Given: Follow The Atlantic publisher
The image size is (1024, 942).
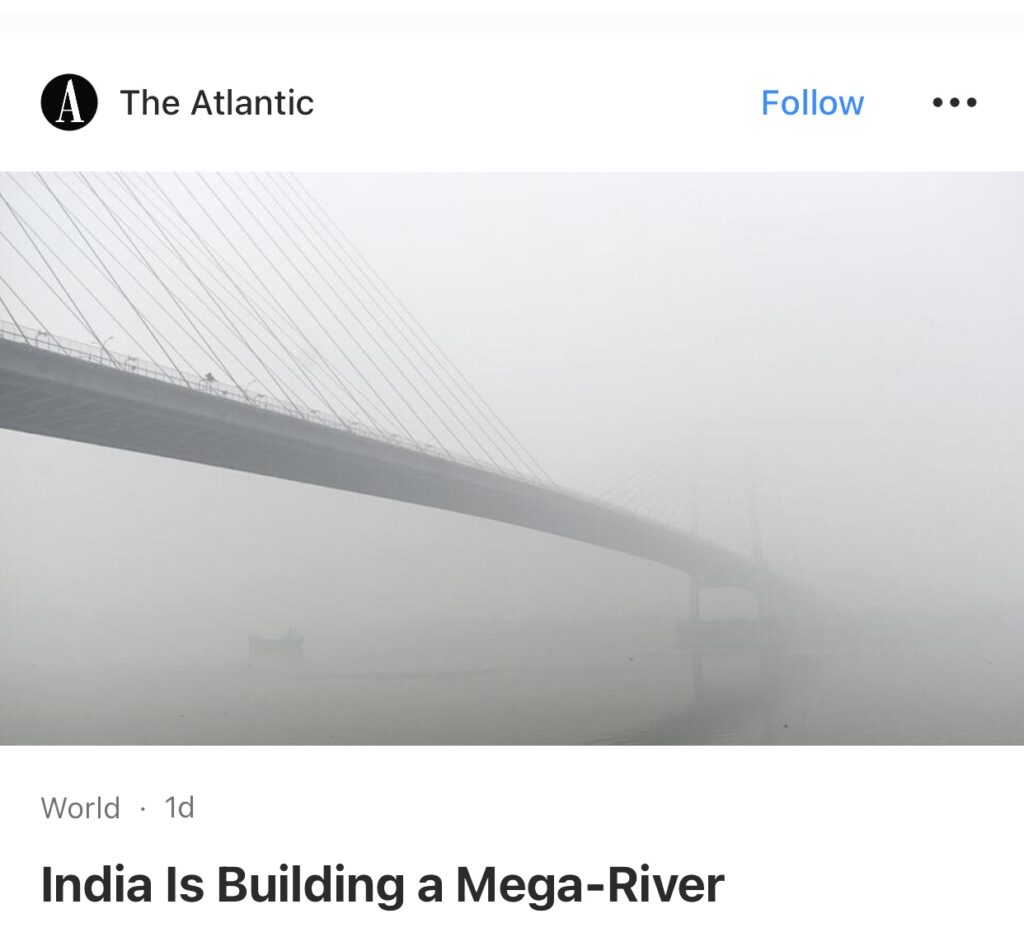Looking at the screenshot, I should tap(812, 103).
